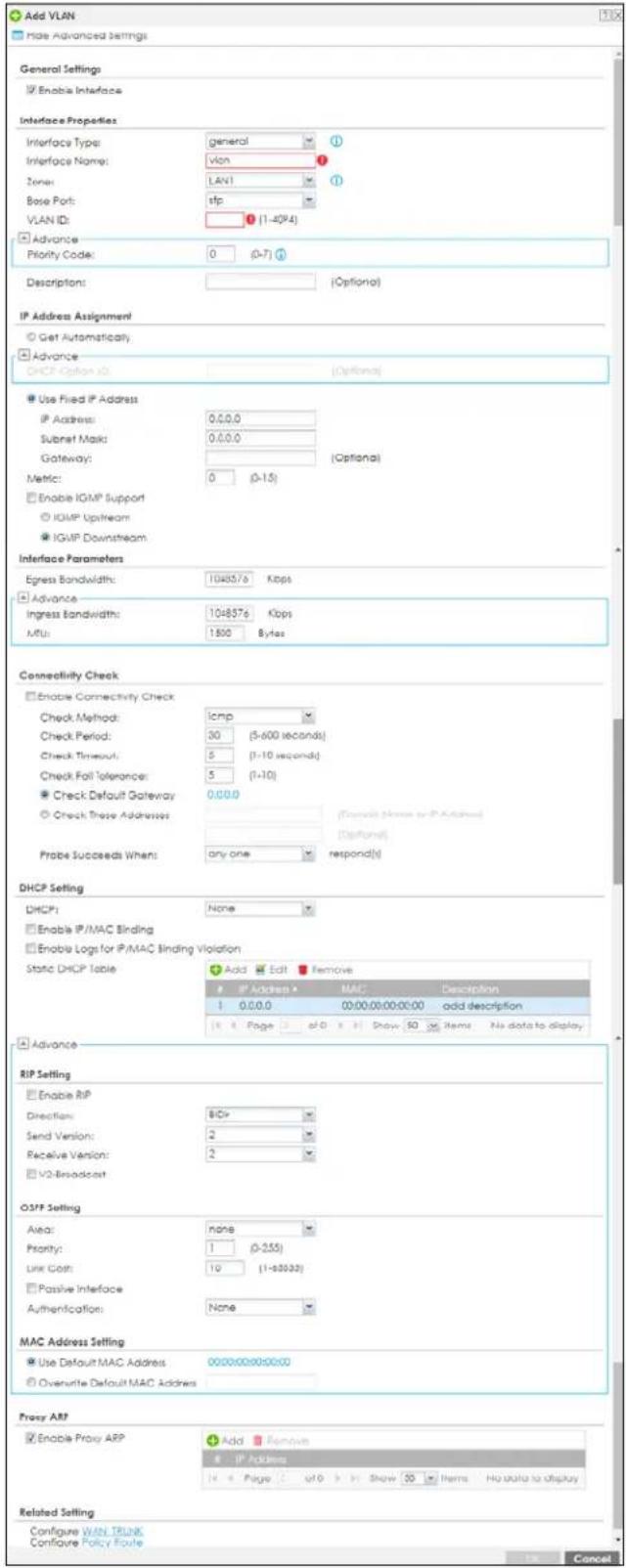This screenshot has width=626, height=1568.
Task: Click the Add VLAN title plus icon
Action: coord(16,16)
